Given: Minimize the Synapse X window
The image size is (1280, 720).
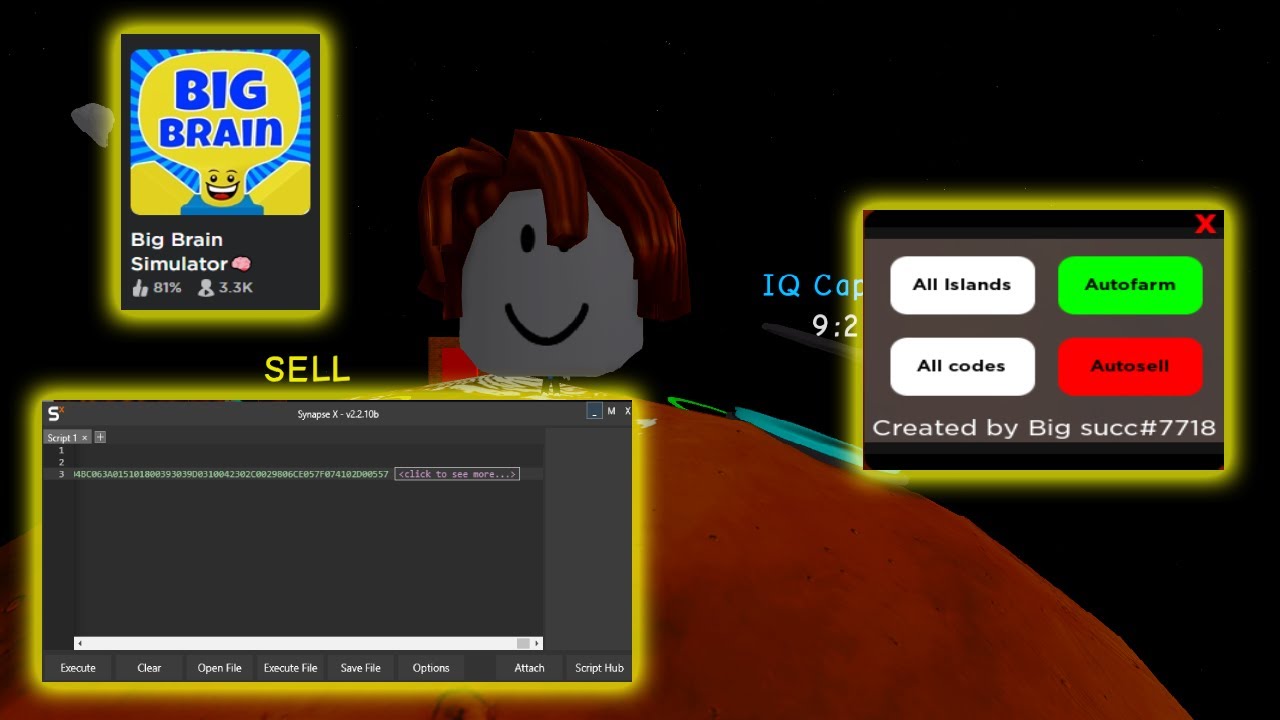Looking at the screenshot, I should pyautogui.click(x=595, y=412).
